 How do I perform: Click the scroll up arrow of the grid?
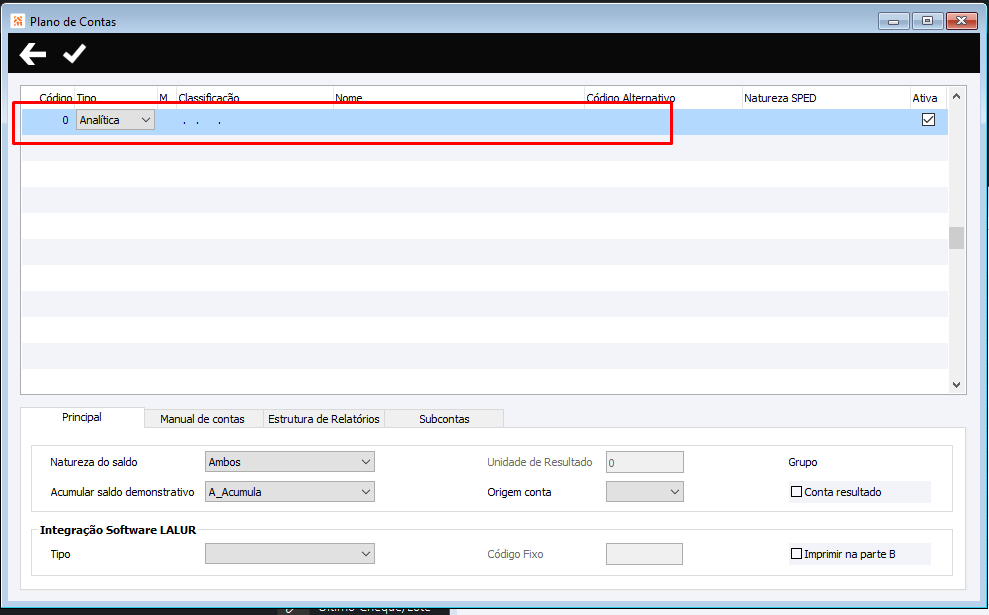[x=956, y=97]
